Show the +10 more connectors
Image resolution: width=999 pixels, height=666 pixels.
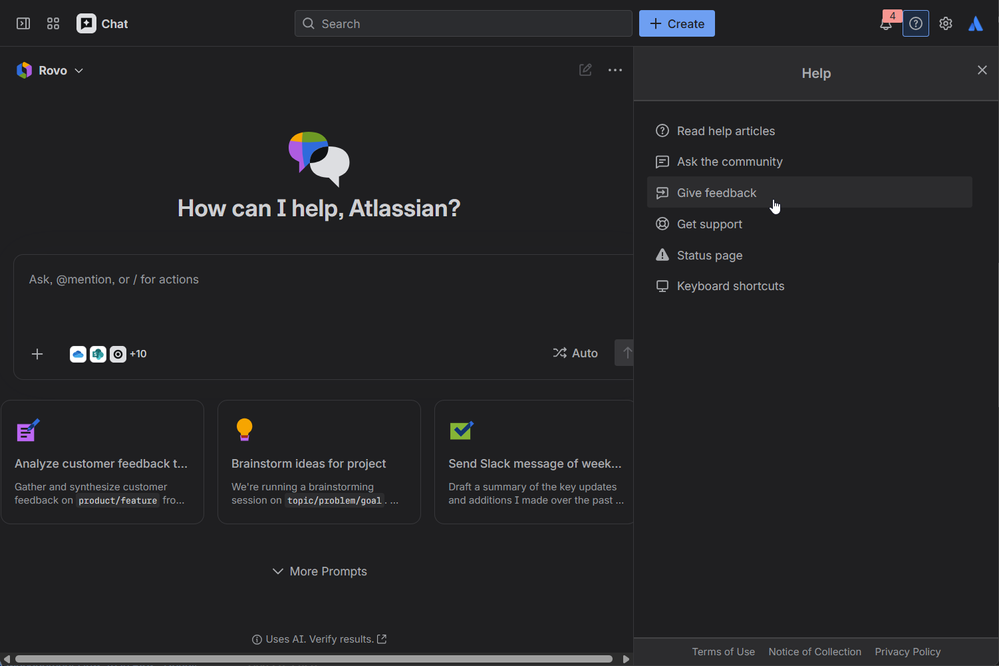point(138,354)
